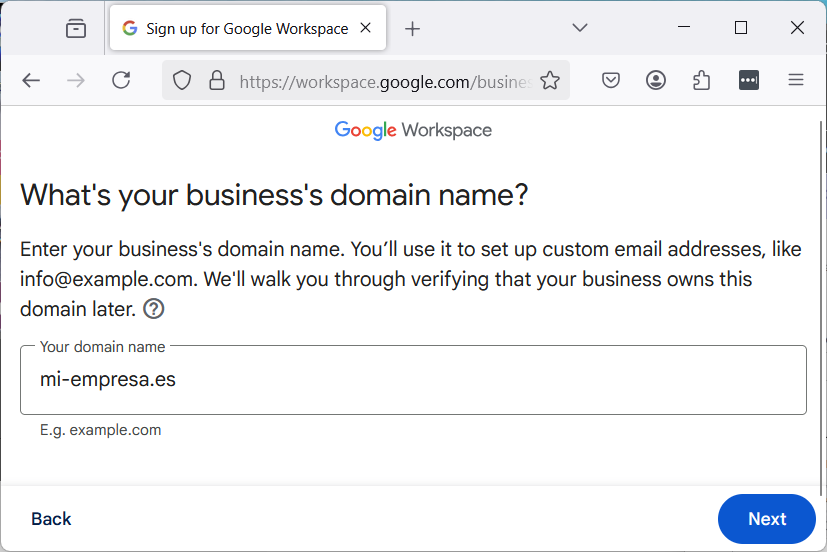This screenshot has height=552, width=827.
Task: Click the browser back arrow
Action: point(31,81)
